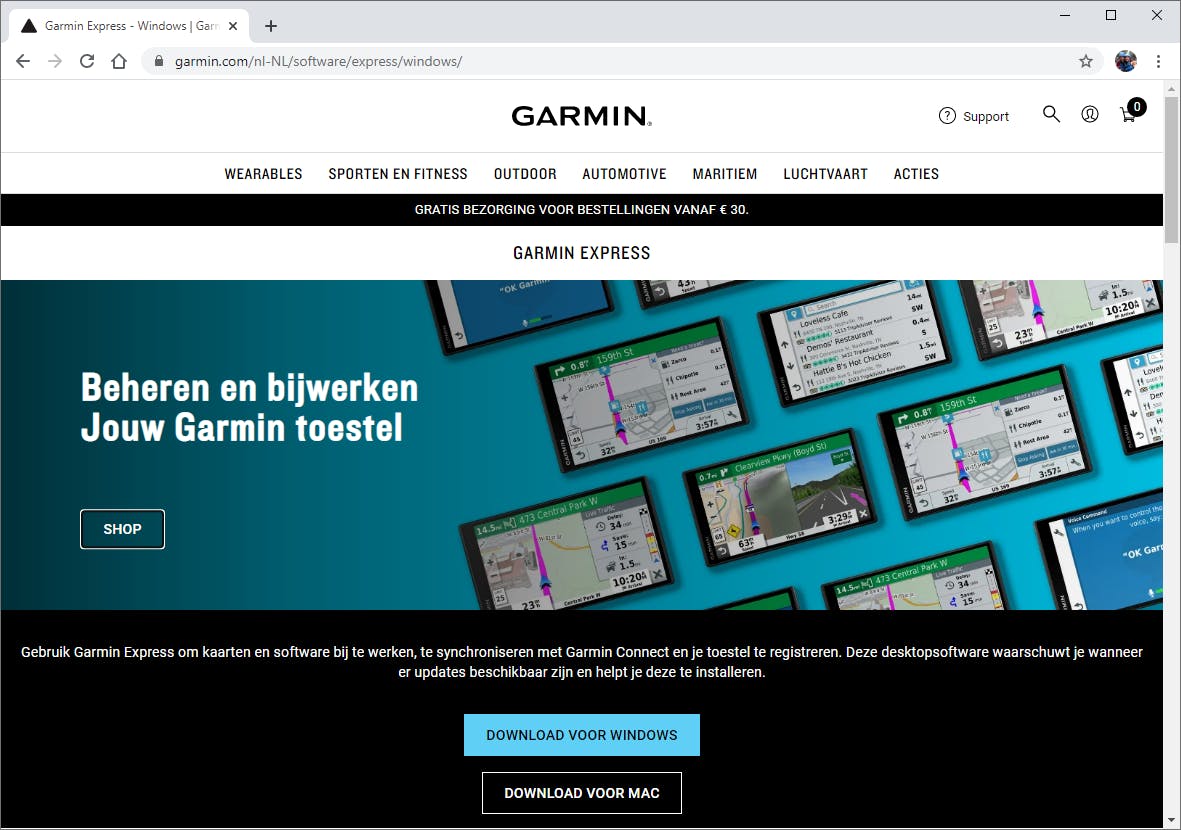
Task: Open the Outdoor menu
Action: pyautogui.click(x=525, y=174)
